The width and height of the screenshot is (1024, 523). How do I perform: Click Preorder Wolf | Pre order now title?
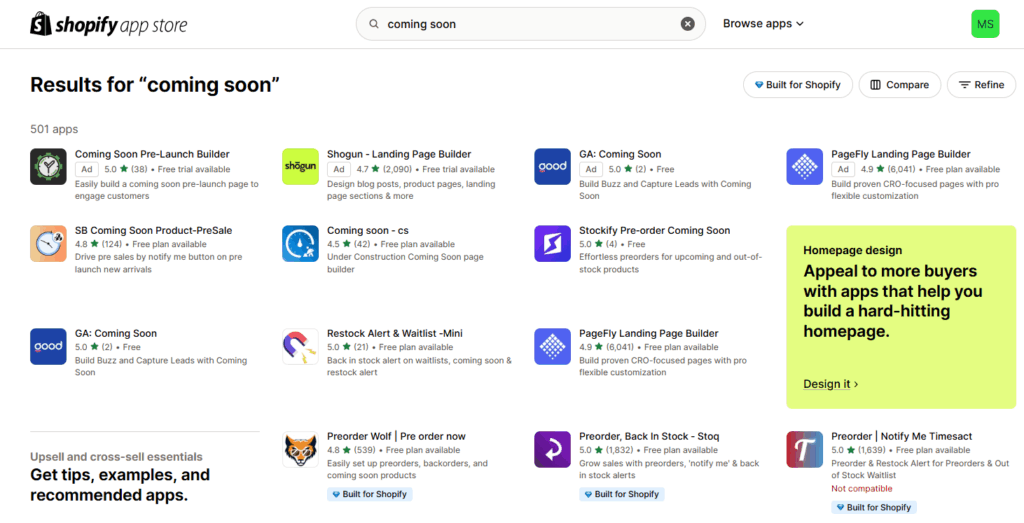click(x=396, y=436)
